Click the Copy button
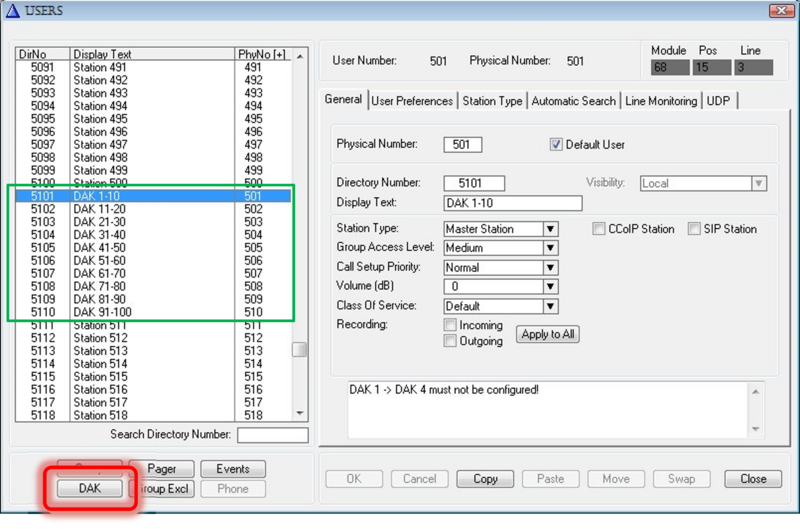800x529 pixels. point(485,479)
